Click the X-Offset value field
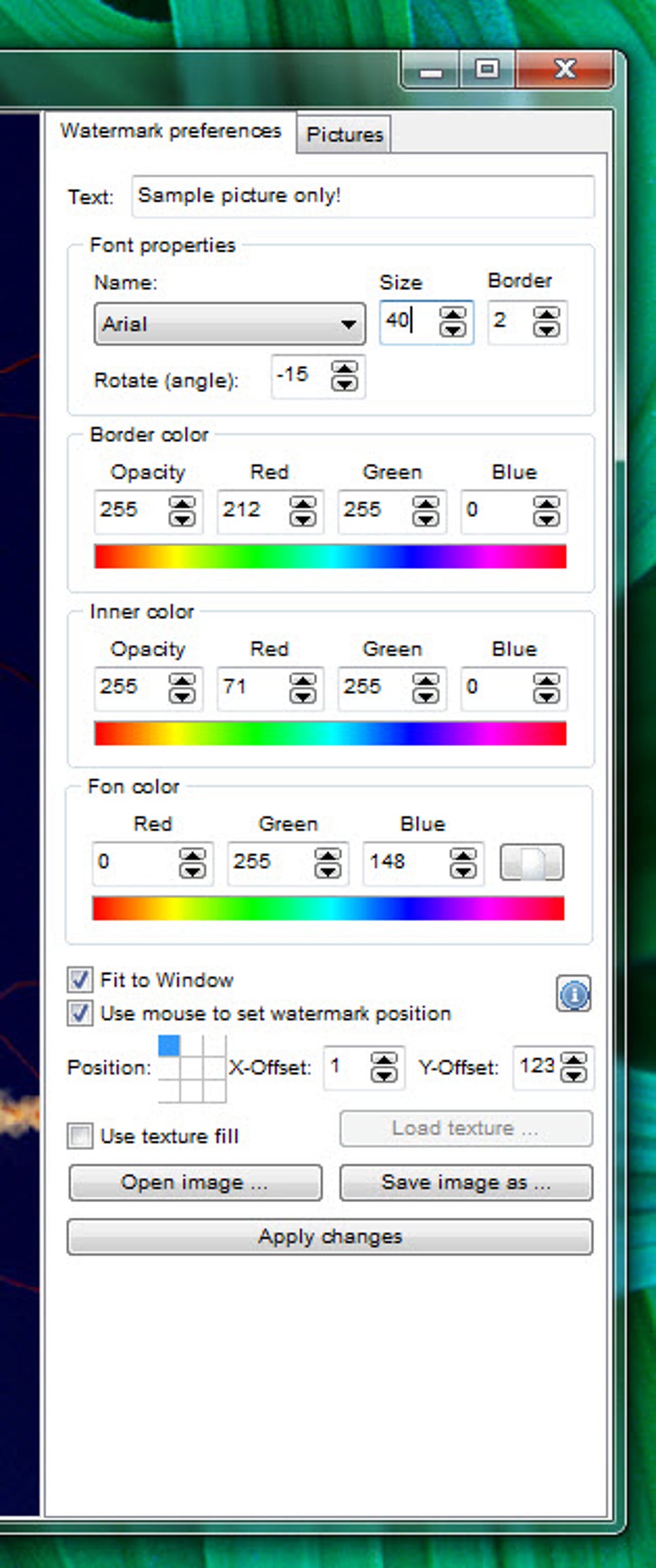 [347, 1067]
